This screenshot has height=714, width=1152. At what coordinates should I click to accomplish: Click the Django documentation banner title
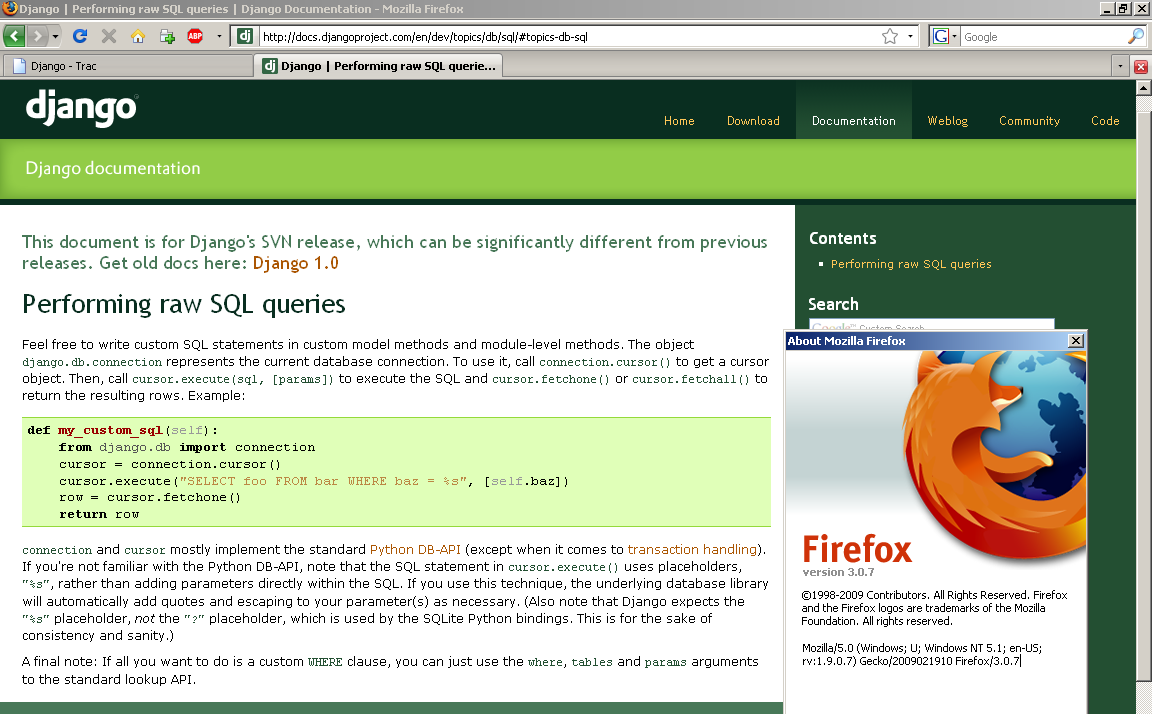[112, 168]
